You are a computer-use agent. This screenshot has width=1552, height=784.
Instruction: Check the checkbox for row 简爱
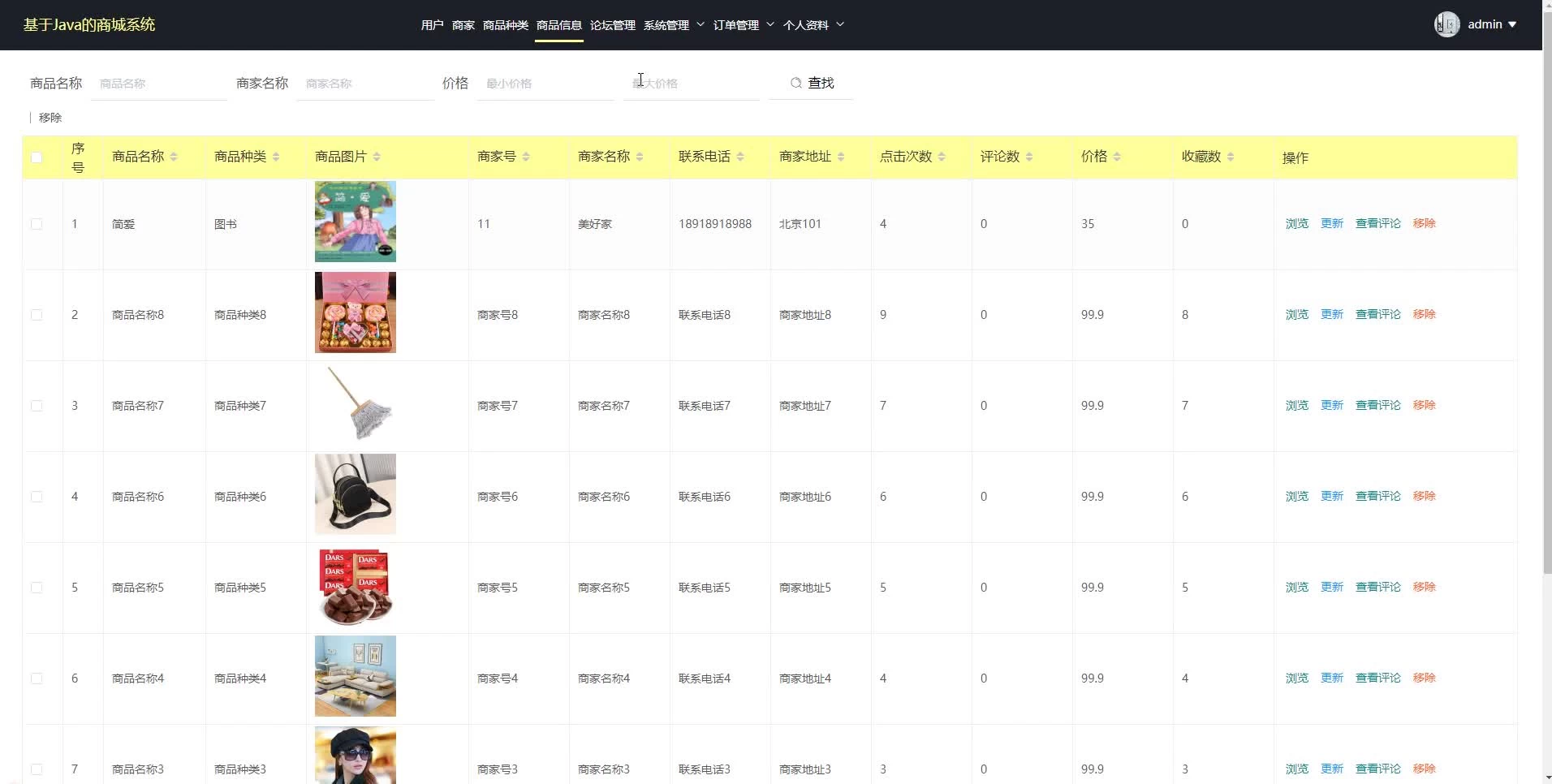[37, 224]
